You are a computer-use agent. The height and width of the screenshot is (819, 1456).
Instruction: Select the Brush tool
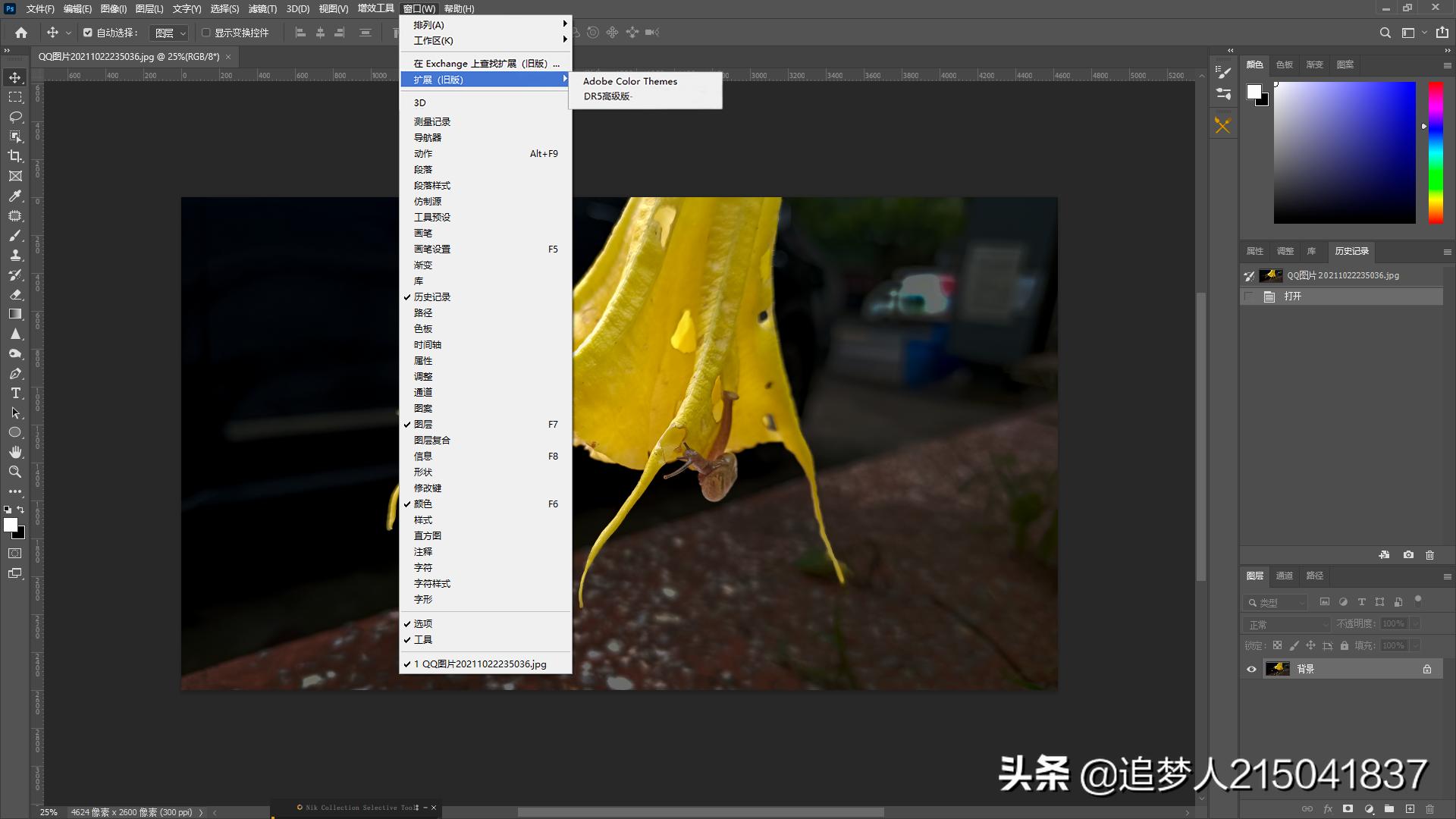click(x=15, y=235)
